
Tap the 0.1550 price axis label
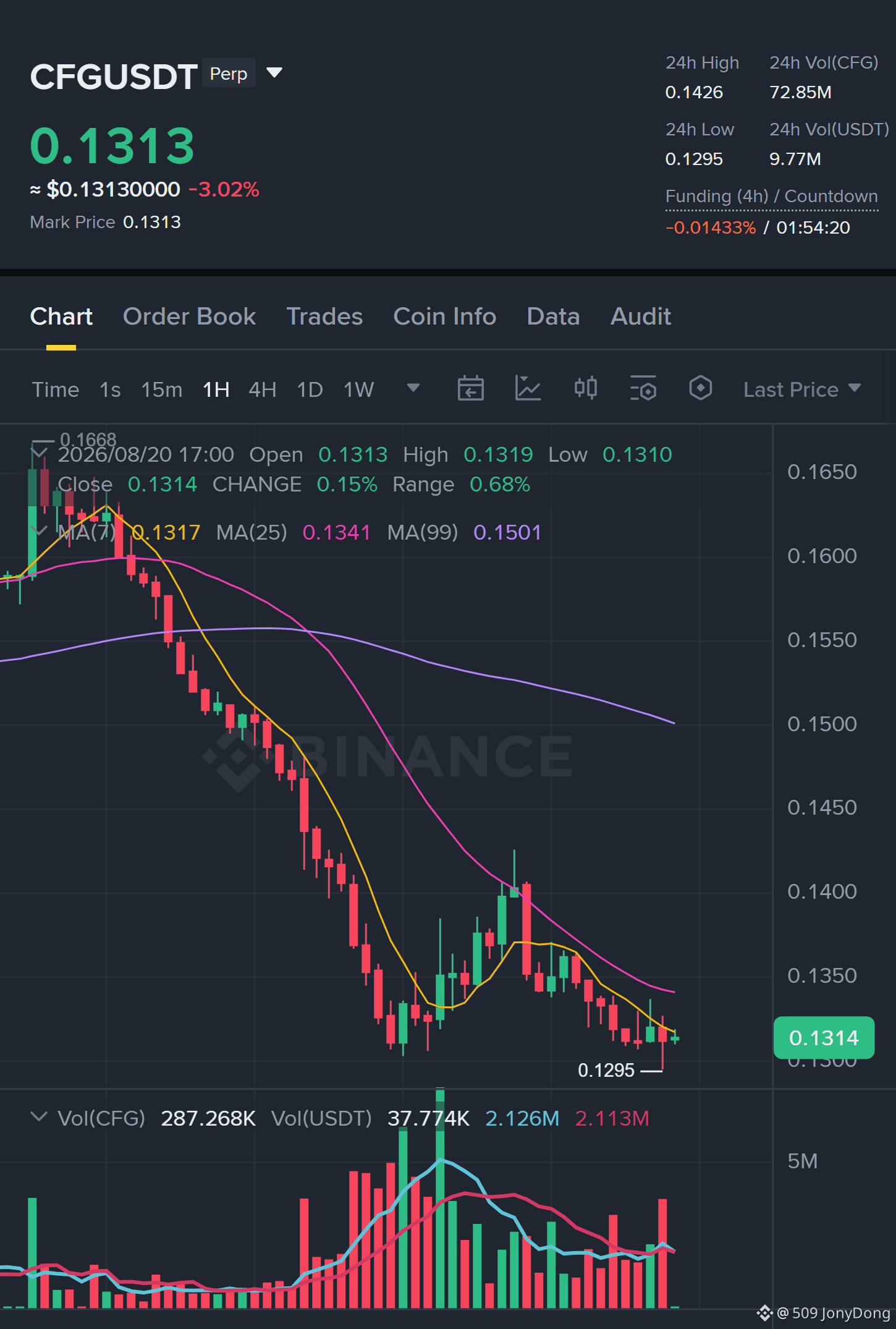click(822, 640)
